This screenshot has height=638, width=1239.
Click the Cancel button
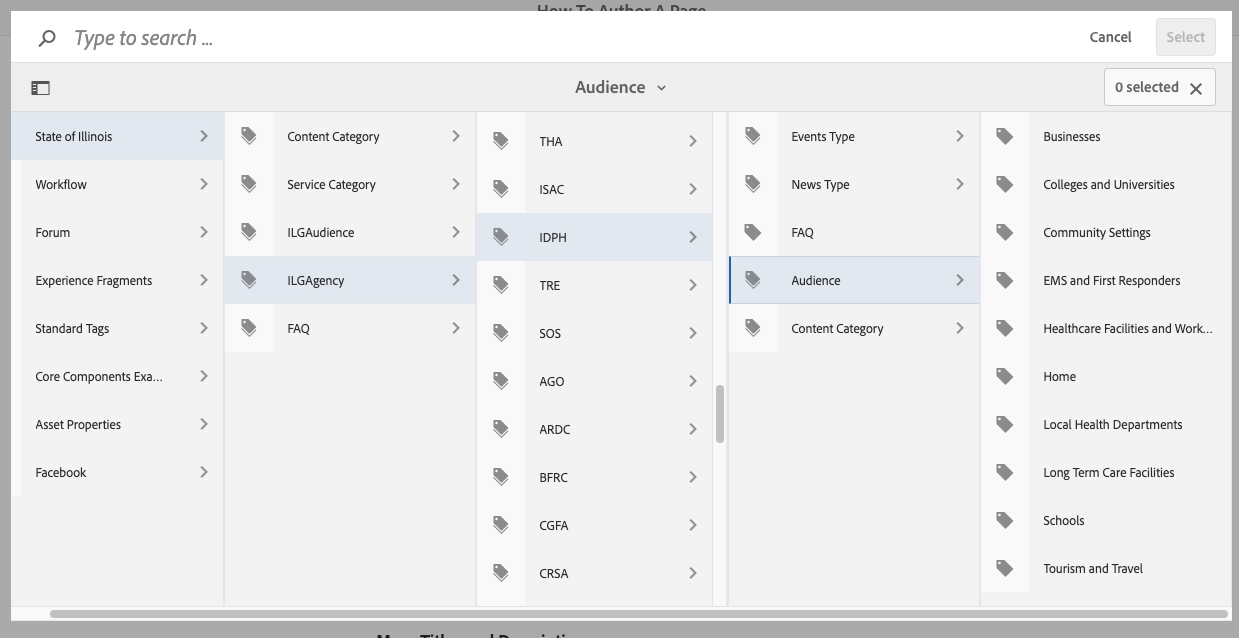point(1110,37)
